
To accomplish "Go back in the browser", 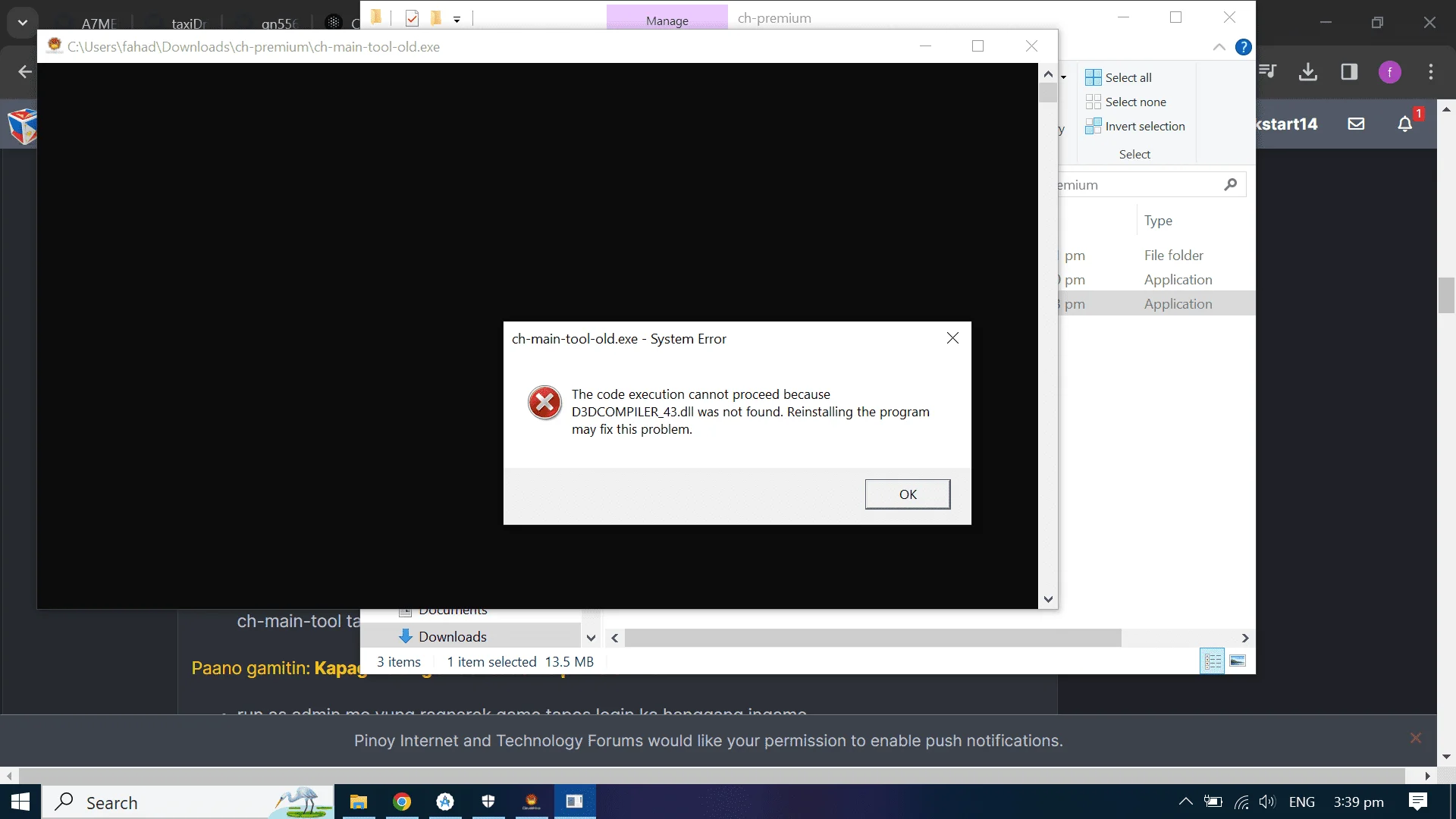I will (x=25, y=72).
